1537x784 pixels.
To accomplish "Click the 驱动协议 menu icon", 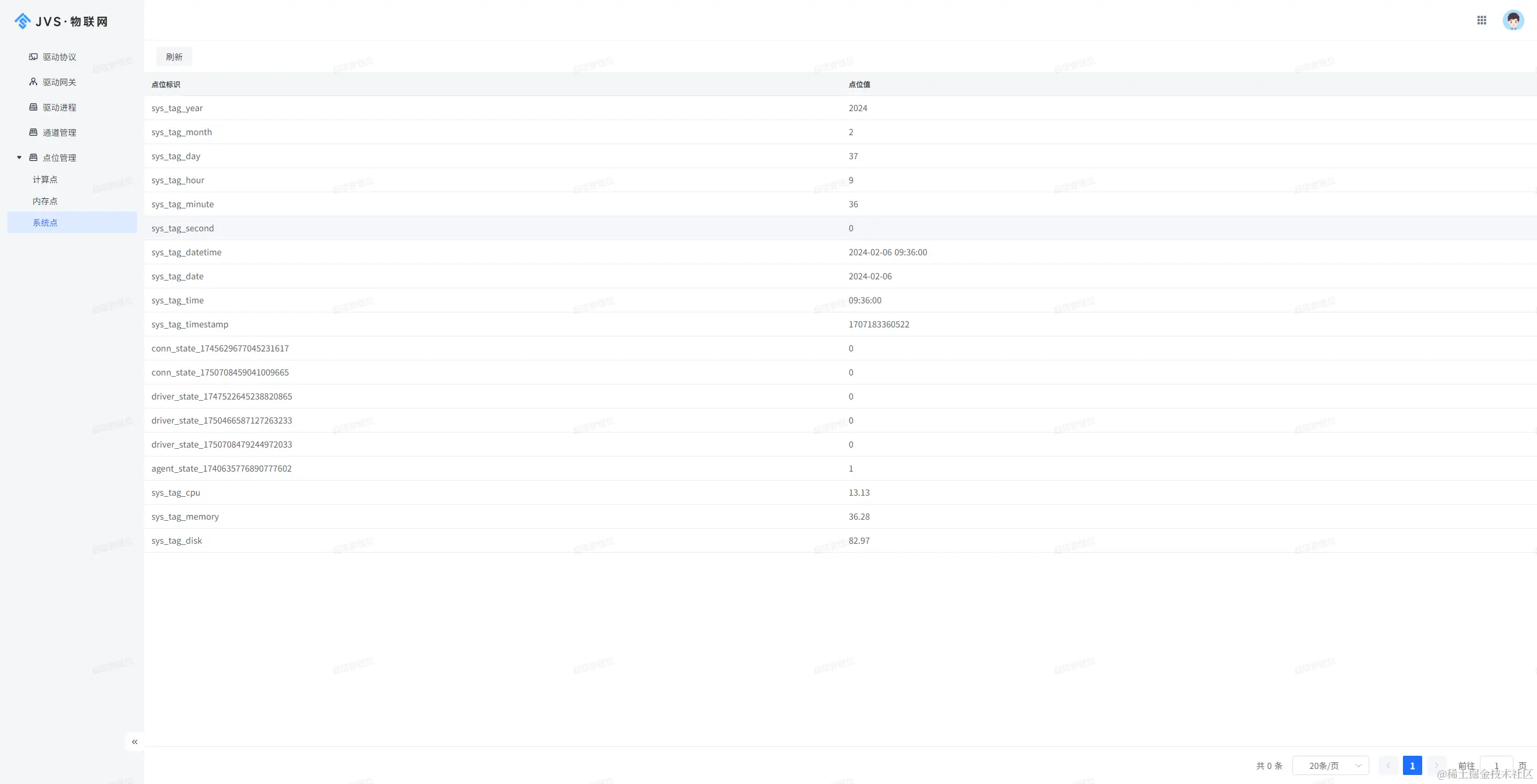I will [34, 57].
